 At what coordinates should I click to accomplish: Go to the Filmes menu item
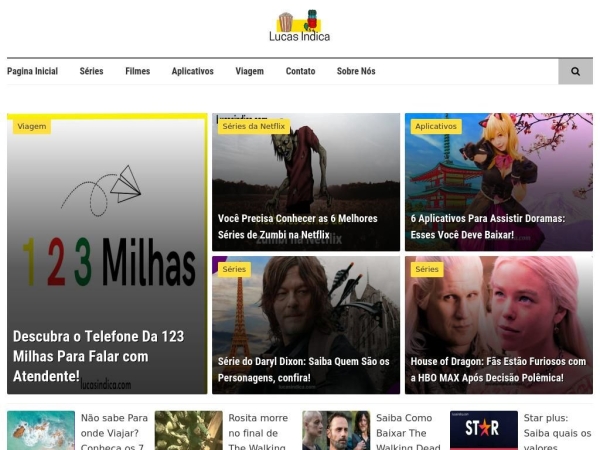(138, 71)
